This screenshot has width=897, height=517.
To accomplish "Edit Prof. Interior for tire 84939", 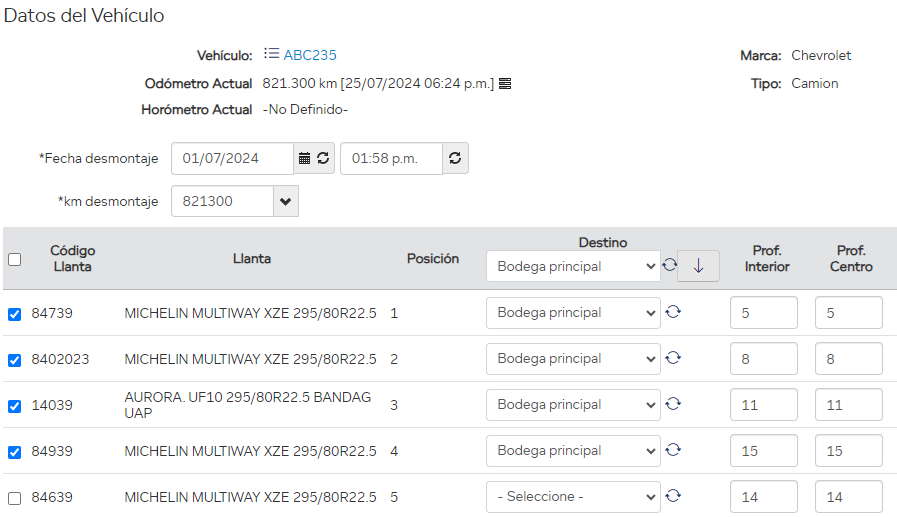I will pyautogui.click(x=763, y=451).
